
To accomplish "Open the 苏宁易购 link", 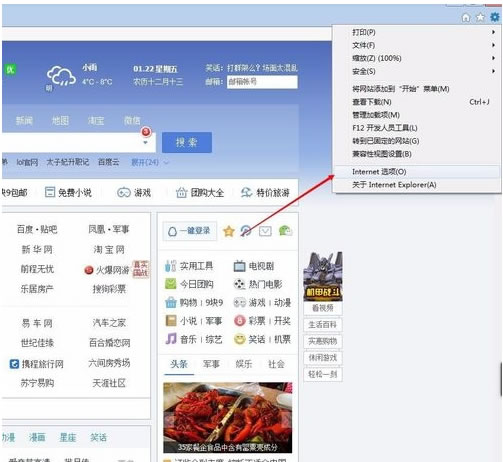I will 37,383.
